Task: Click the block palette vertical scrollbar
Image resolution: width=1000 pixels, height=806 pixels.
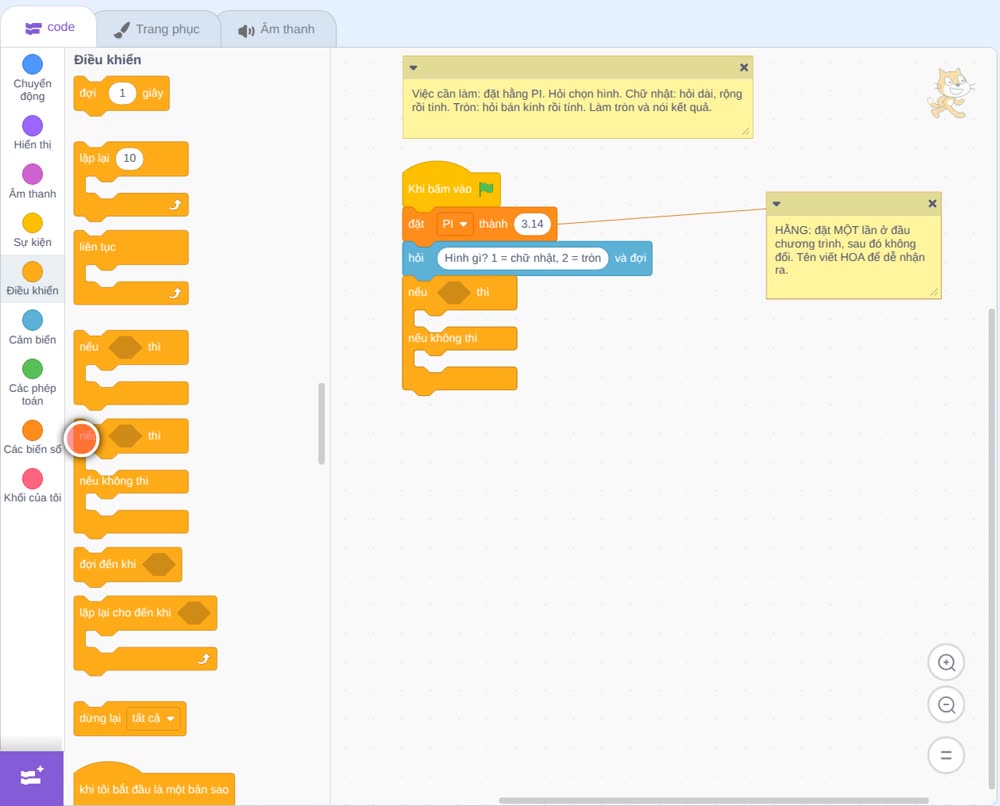Action: coord(321,423)
